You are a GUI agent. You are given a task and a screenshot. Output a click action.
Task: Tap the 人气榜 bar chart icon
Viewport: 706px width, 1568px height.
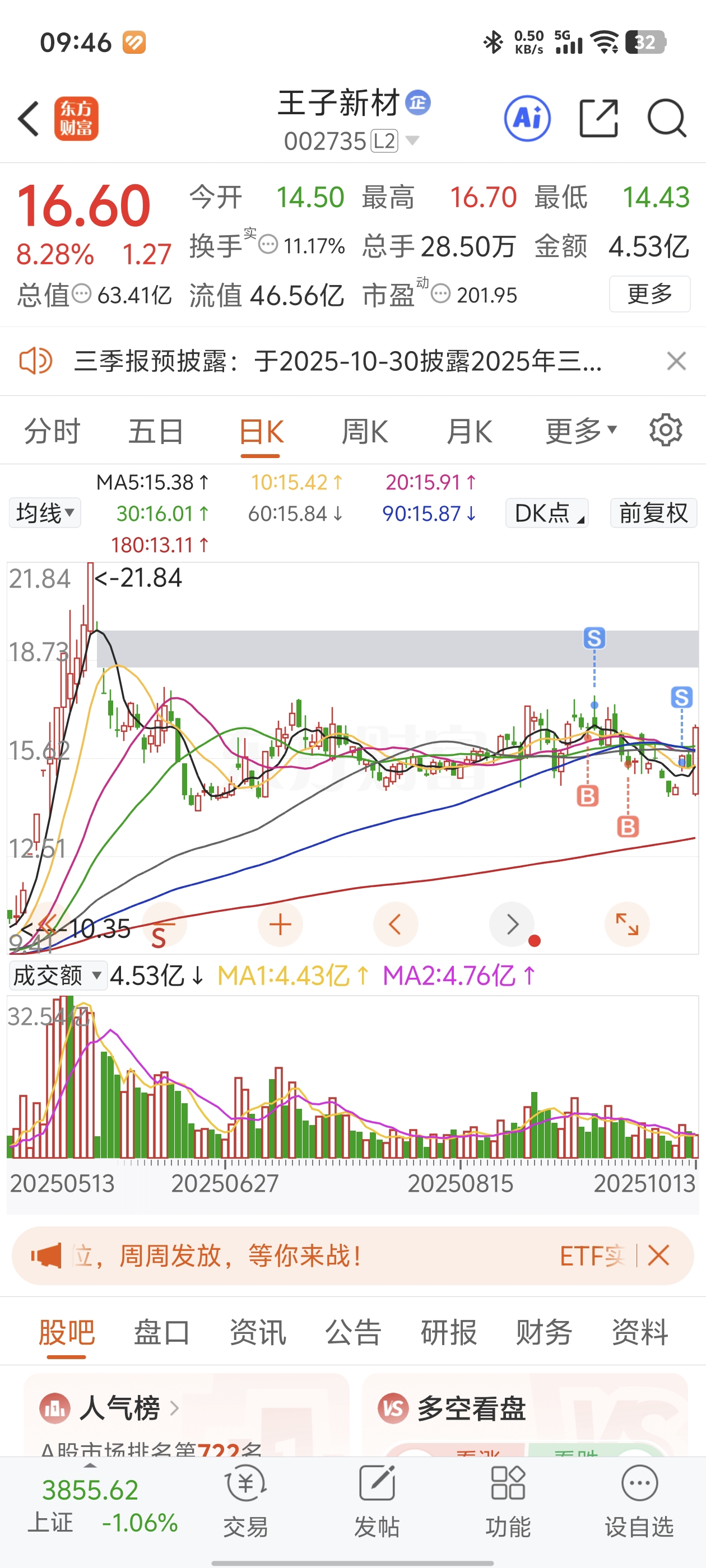[x=55, y=1408]
